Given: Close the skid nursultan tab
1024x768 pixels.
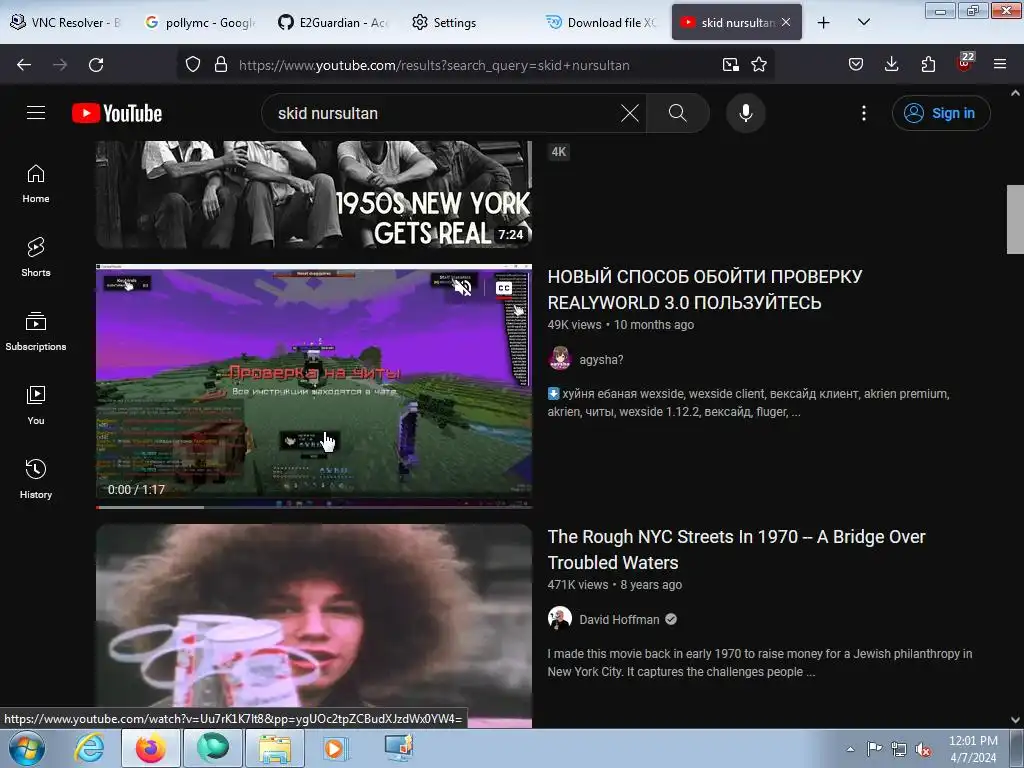Looking at the screenshot, I should [x=786, y=22].
